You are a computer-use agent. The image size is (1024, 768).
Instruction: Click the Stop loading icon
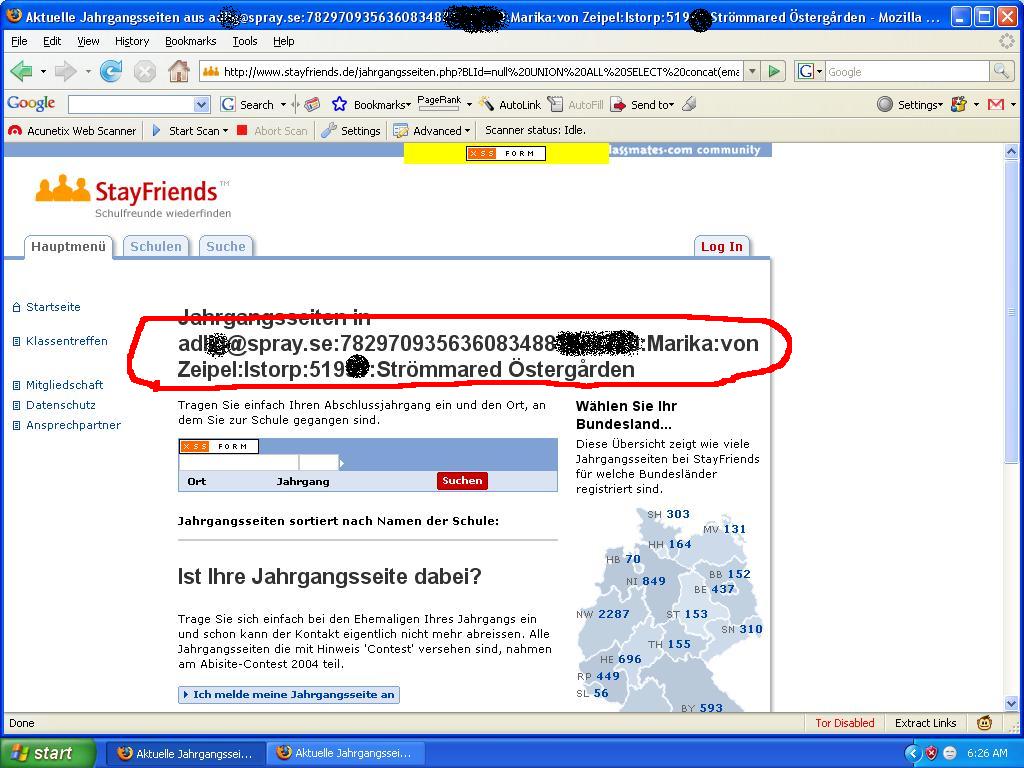[144, 71]
